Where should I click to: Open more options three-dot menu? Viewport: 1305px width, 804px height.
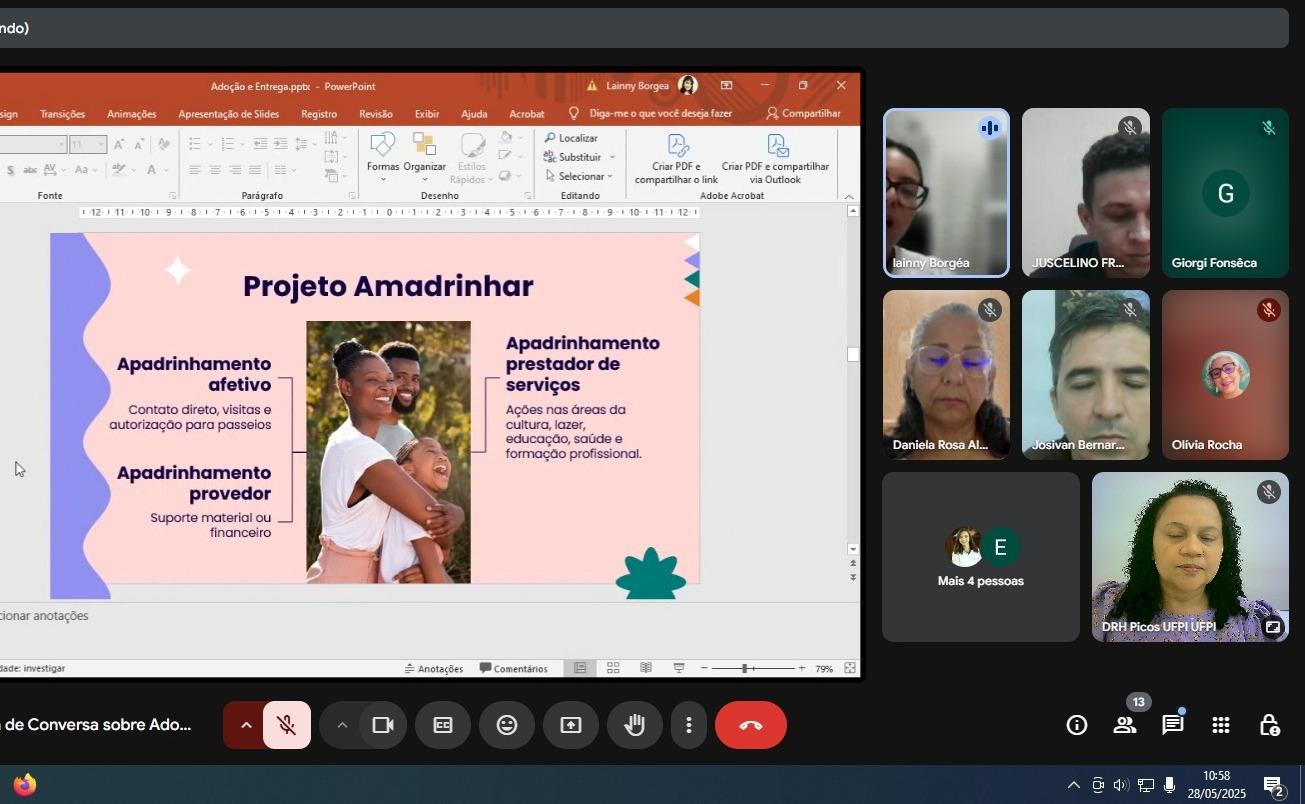[688, 725]
